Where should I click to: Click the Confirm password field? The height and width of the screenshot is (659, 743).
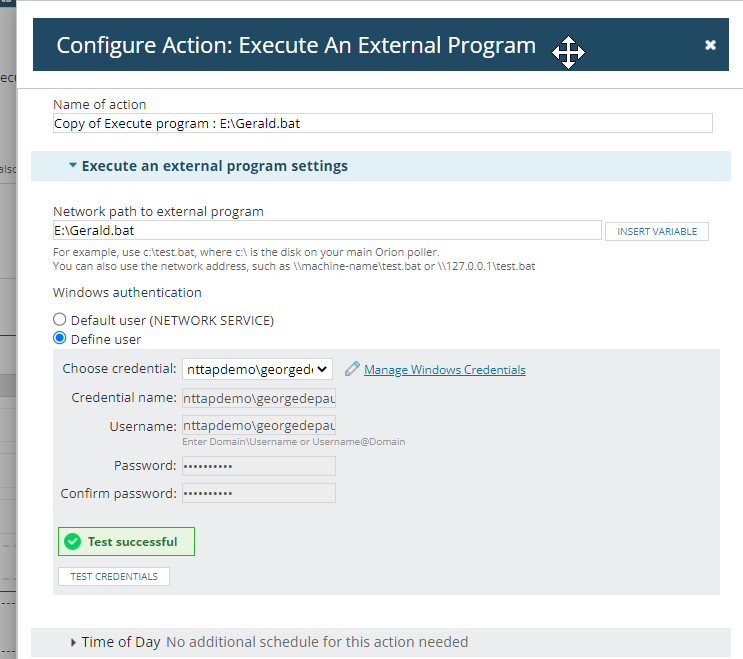[258, 493]
